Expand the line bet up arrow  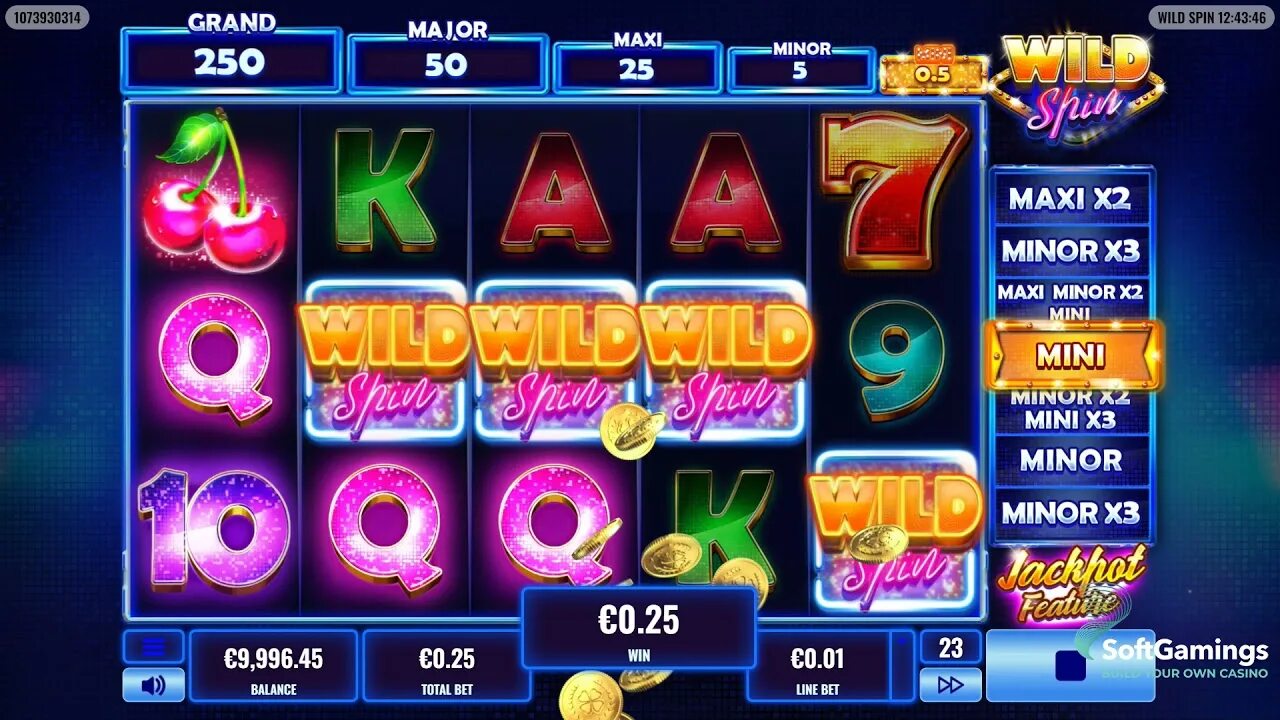coord(903,640)
